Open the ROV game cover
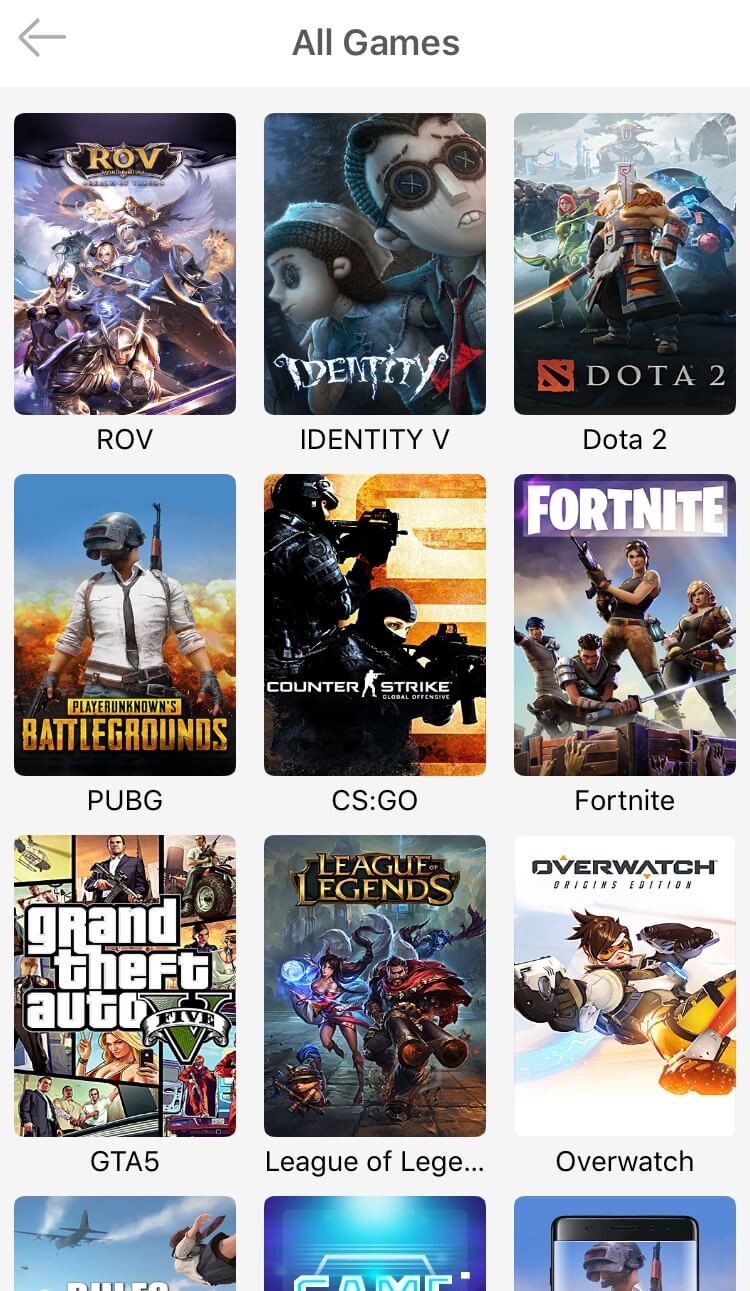 point(125,264)
